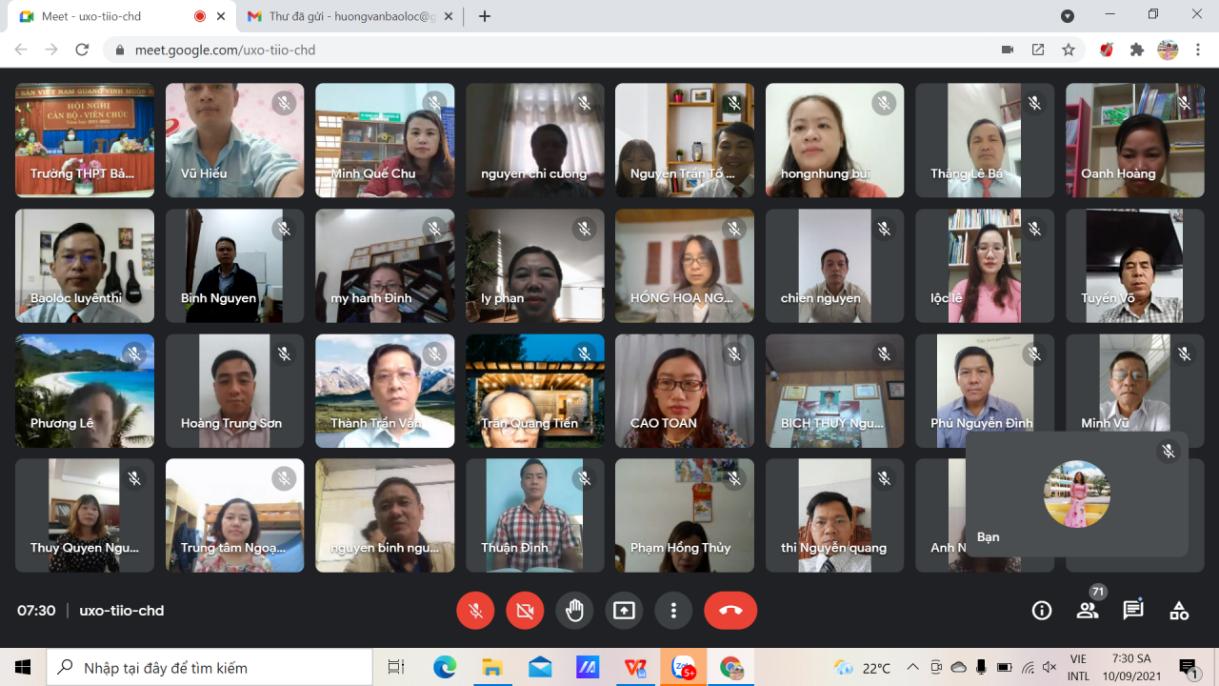
Task: Show hidden system tray icons chevron
Action: pos(912,667)
